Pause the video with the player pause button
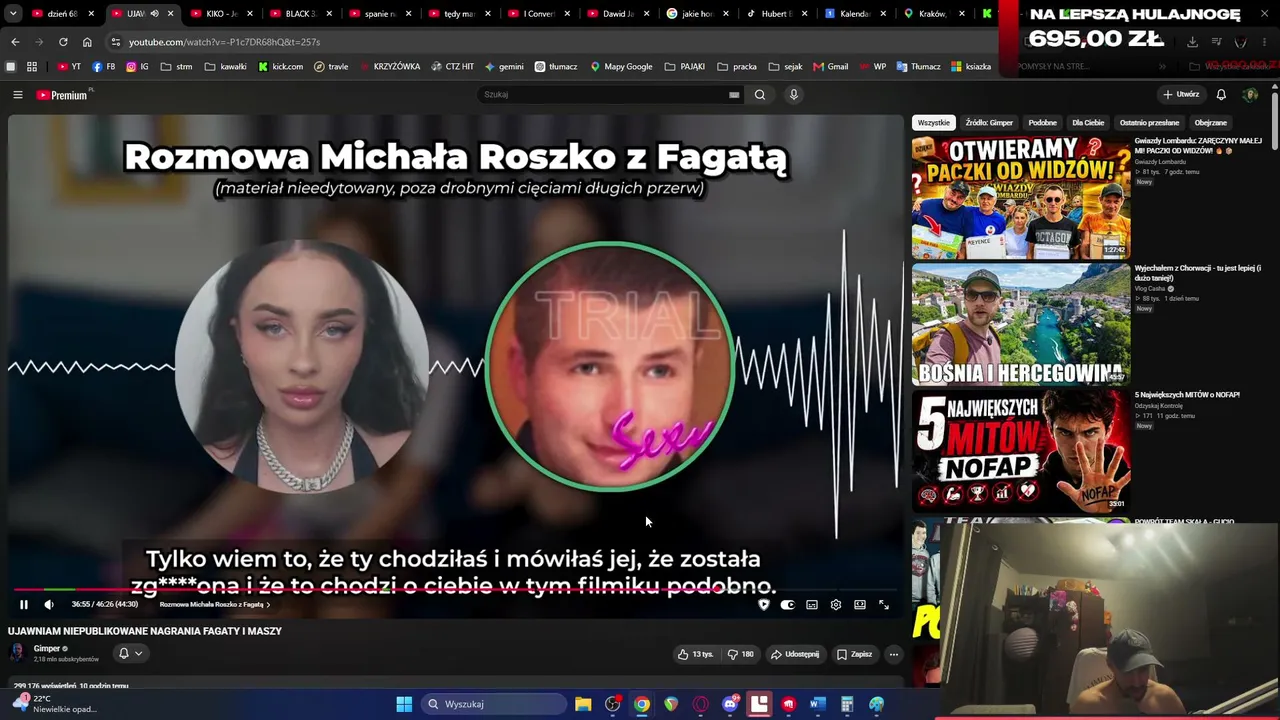The image size is (1280, 720). point(24,604)
